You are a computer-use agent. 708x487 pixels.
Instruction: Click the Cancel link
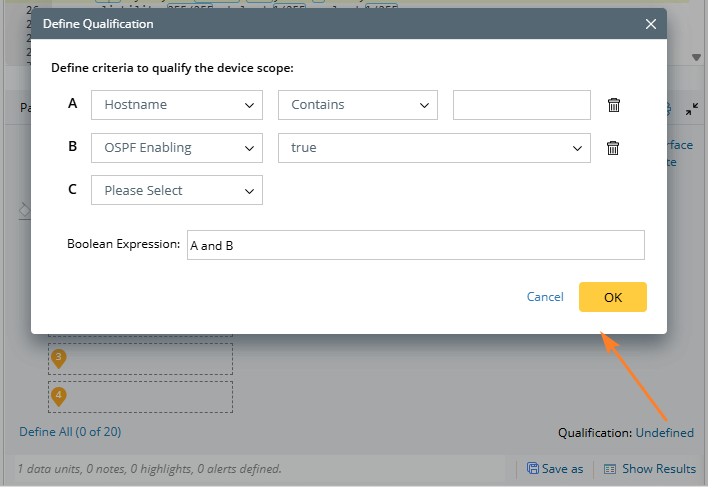click(x=545, y=297)
